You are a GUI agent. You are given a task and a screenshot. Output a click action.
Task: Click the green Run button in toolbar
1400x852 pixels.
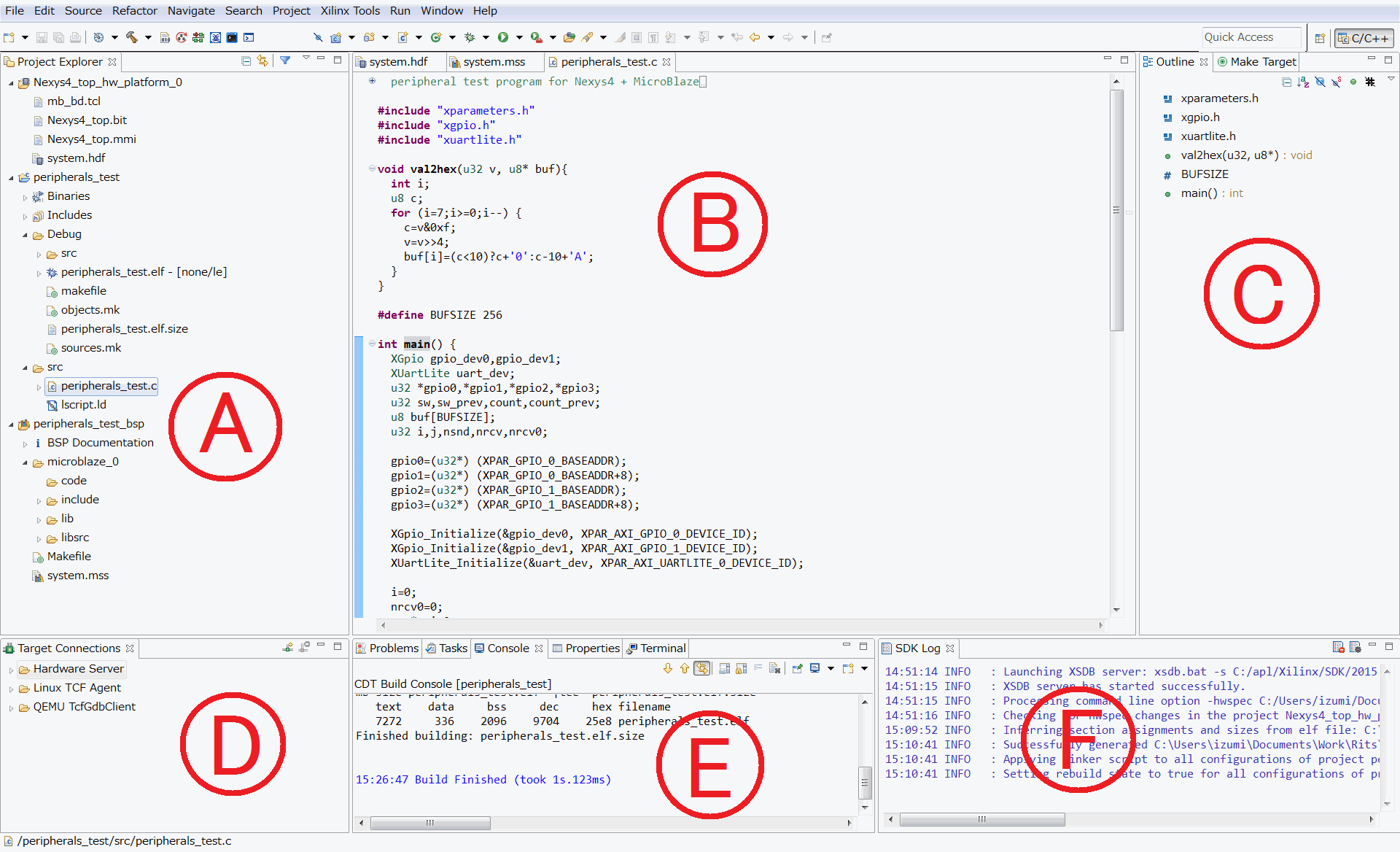click(x=503, y=37)
